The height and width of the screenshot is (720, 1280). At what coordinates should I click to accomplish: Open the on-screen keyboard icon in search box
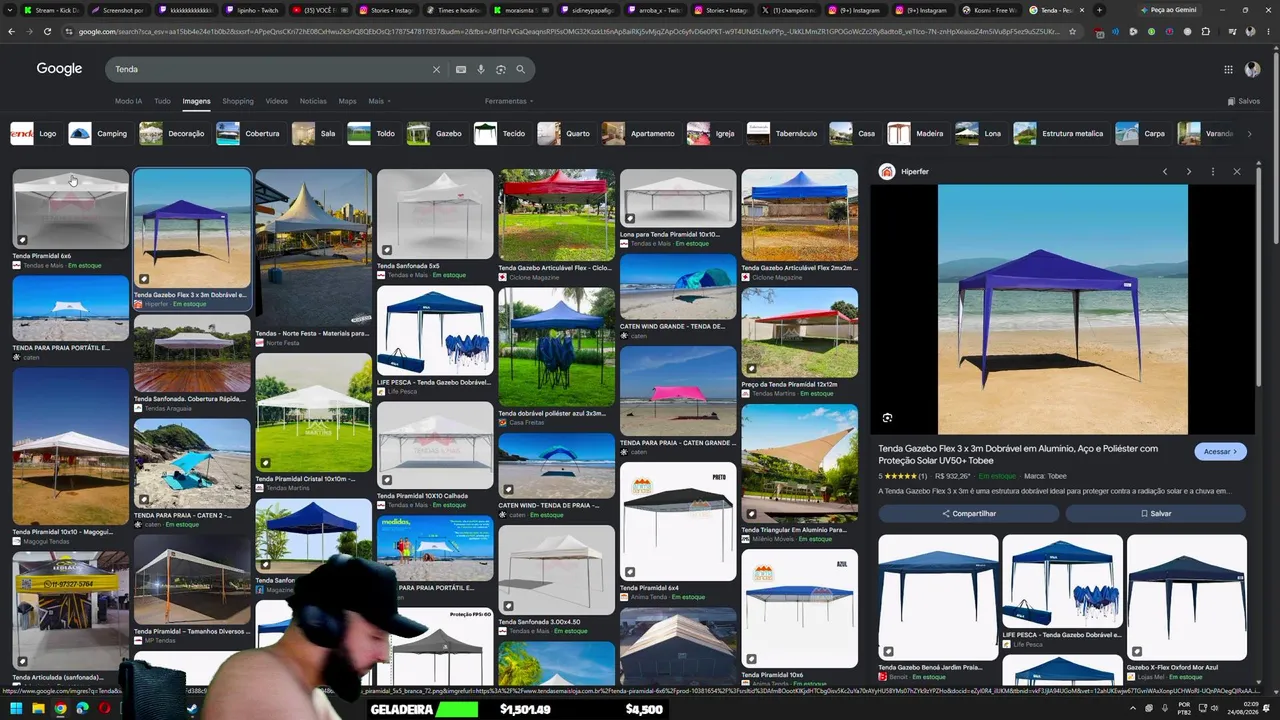pos(461,69)
